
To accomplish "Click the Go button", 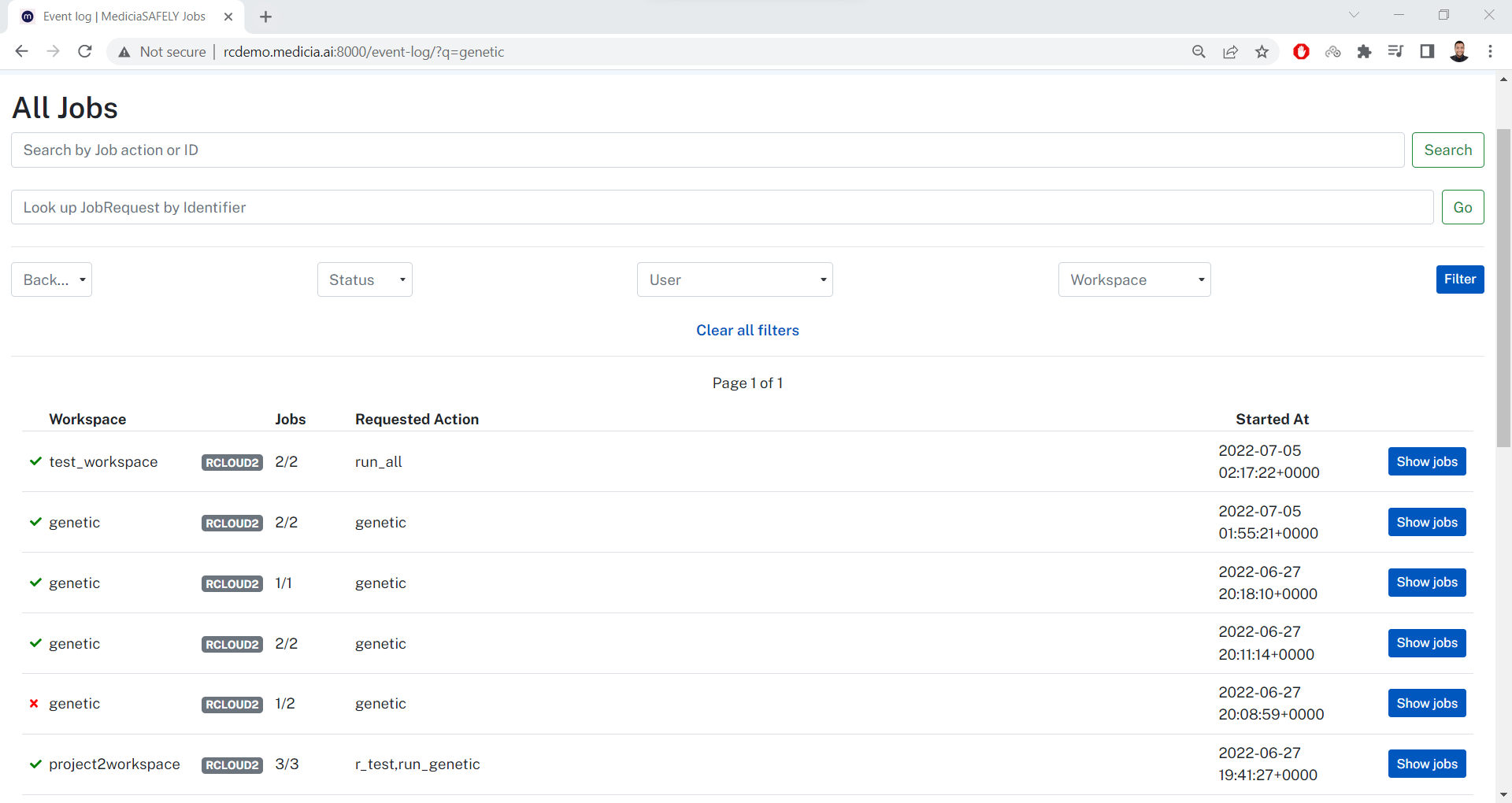I will (1462, 207).
